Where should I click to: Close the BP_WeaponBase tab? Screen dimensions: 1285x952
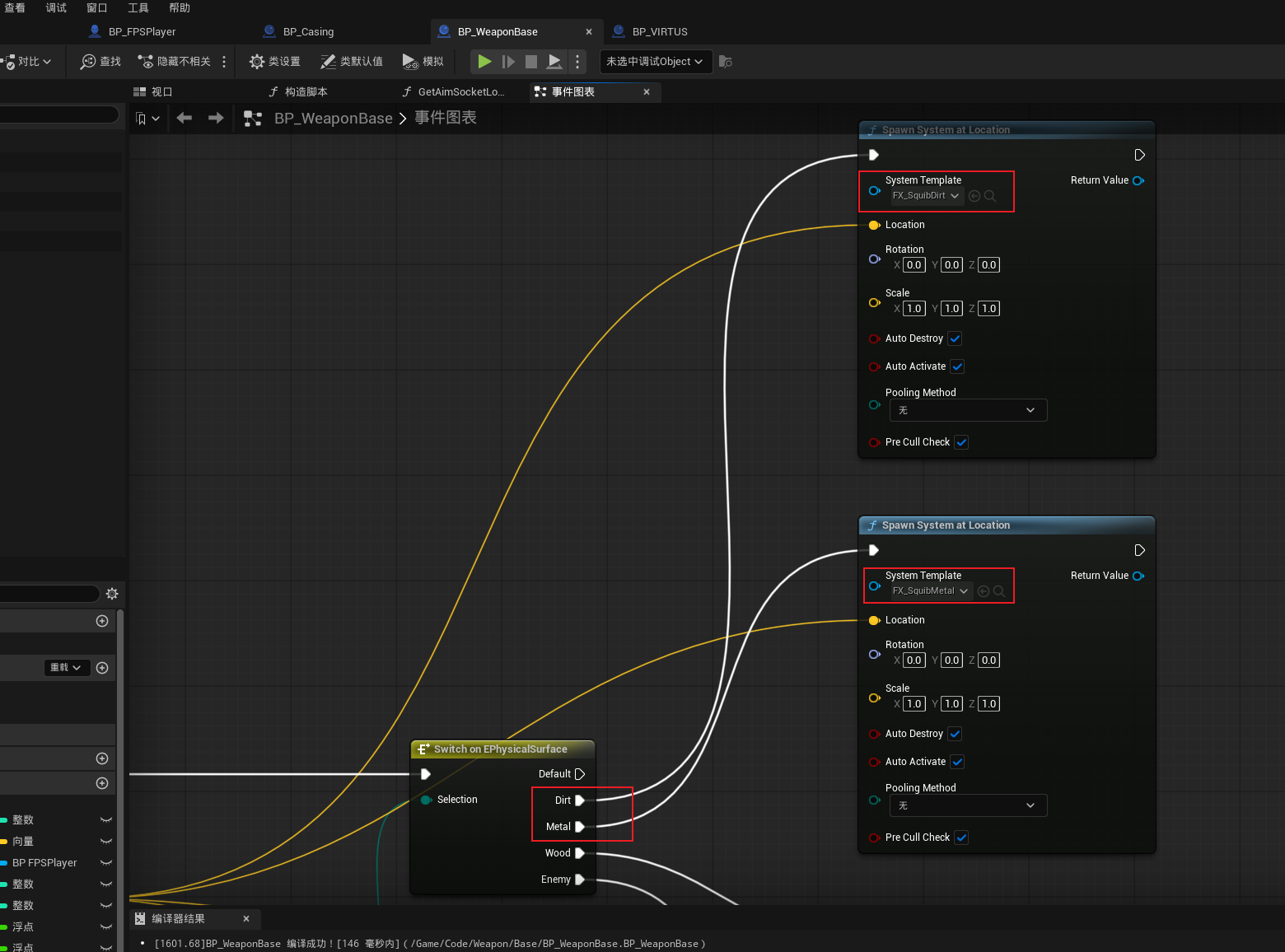pyautogui.click(x=589, y=32)
